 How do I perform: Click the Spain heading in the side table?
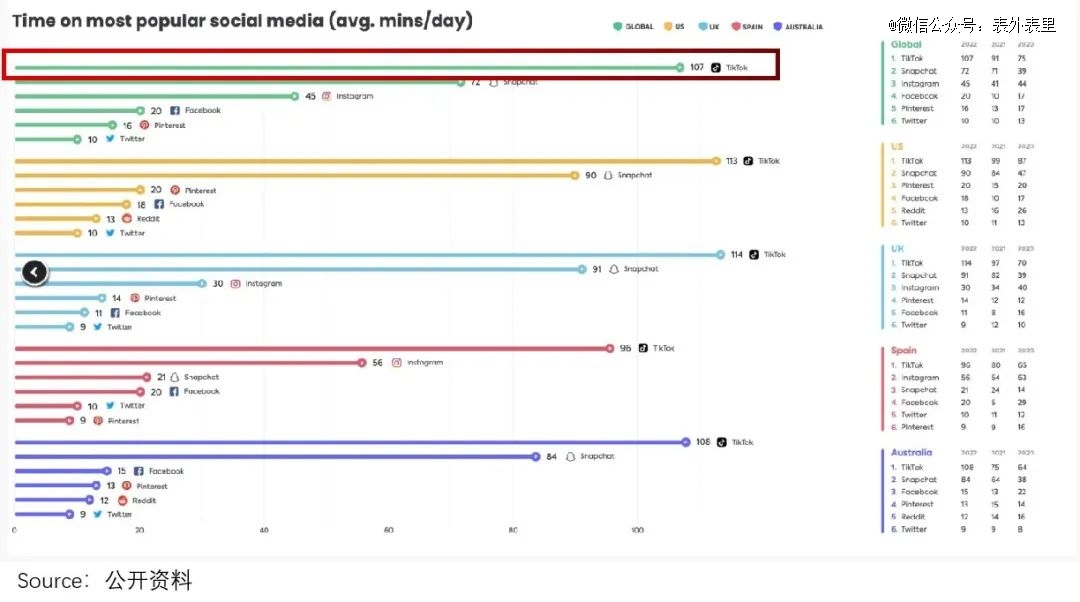(903, 351)
